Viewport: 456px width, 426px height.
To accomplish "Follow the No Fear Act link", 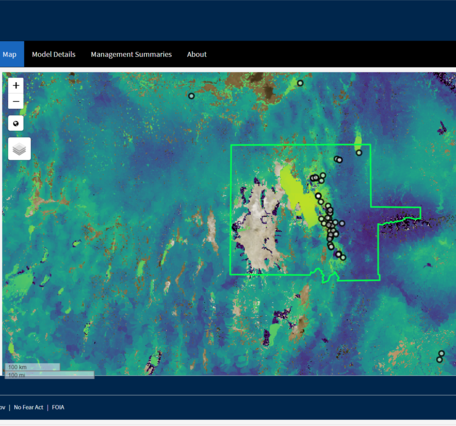I will click(x=28, y=407).
